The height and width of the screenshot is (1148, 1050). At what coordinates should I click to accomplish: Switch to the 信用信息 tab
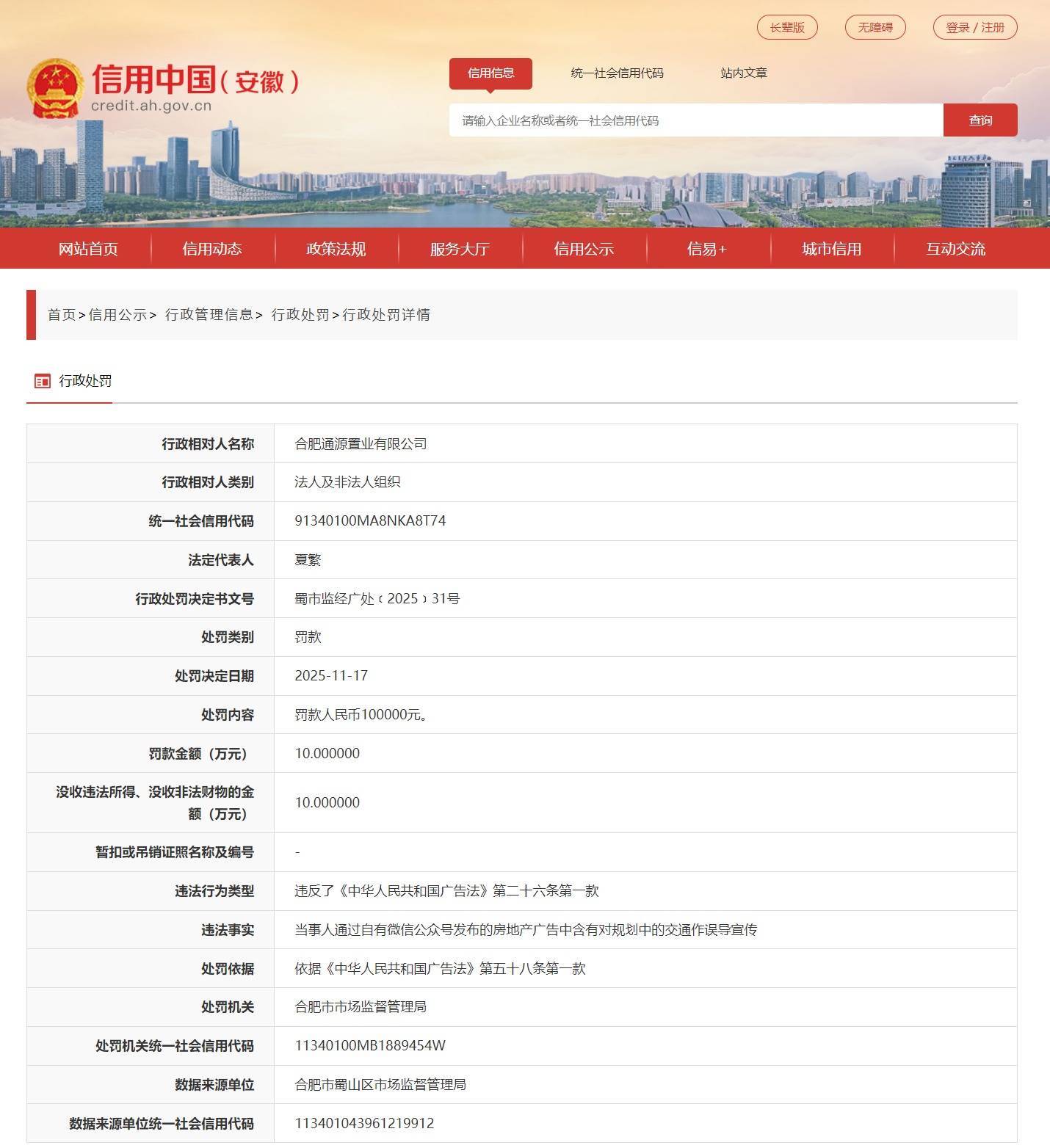point(490,73)
